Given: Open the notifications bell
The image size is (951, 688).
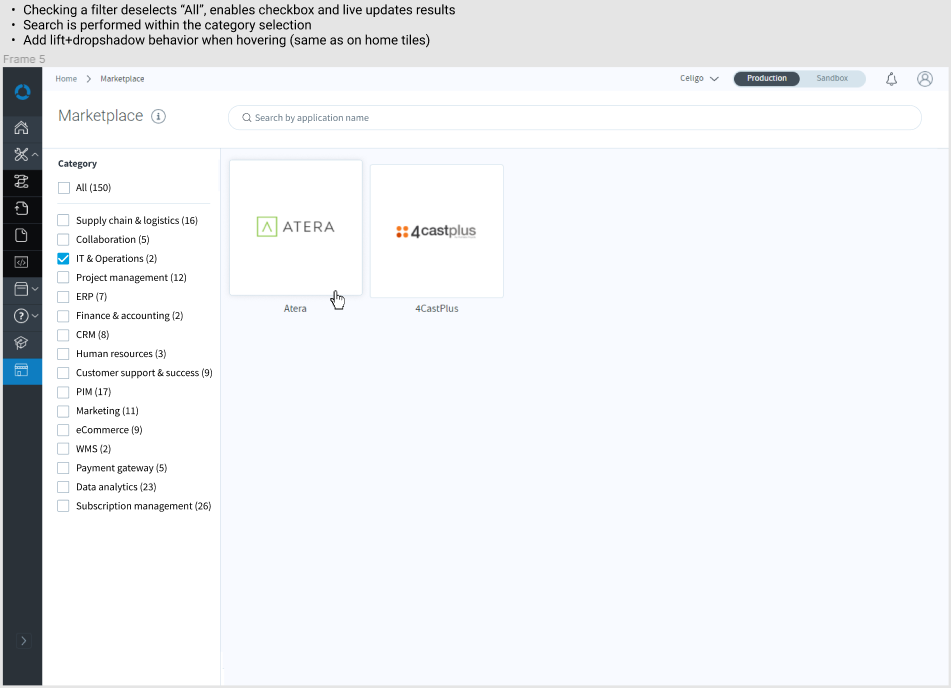Looking at the screenshot, I should (891, 79).
